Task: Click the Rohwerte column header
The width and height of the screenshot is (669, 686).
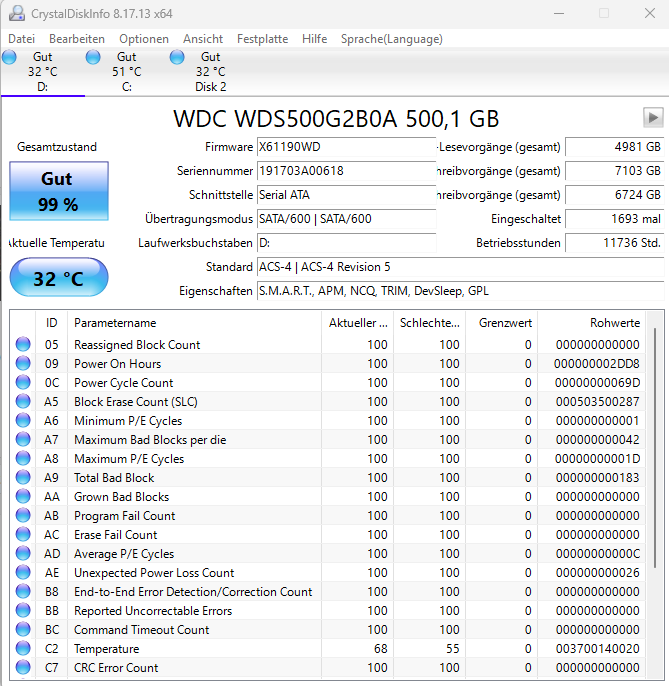Action: tap(592, 323)
